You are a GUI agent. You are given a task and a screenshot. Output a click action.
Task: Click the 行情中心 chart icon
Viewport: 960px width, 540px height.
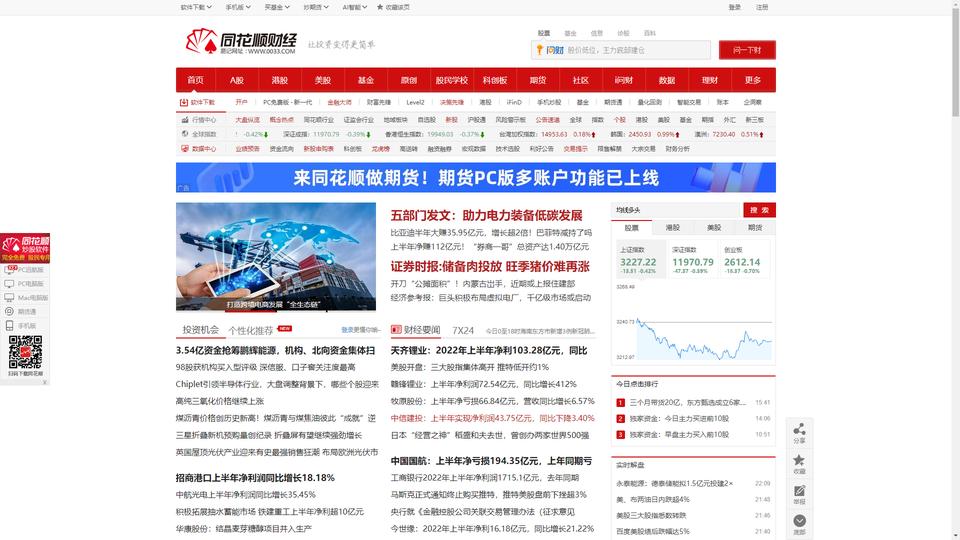coord(185,120)
